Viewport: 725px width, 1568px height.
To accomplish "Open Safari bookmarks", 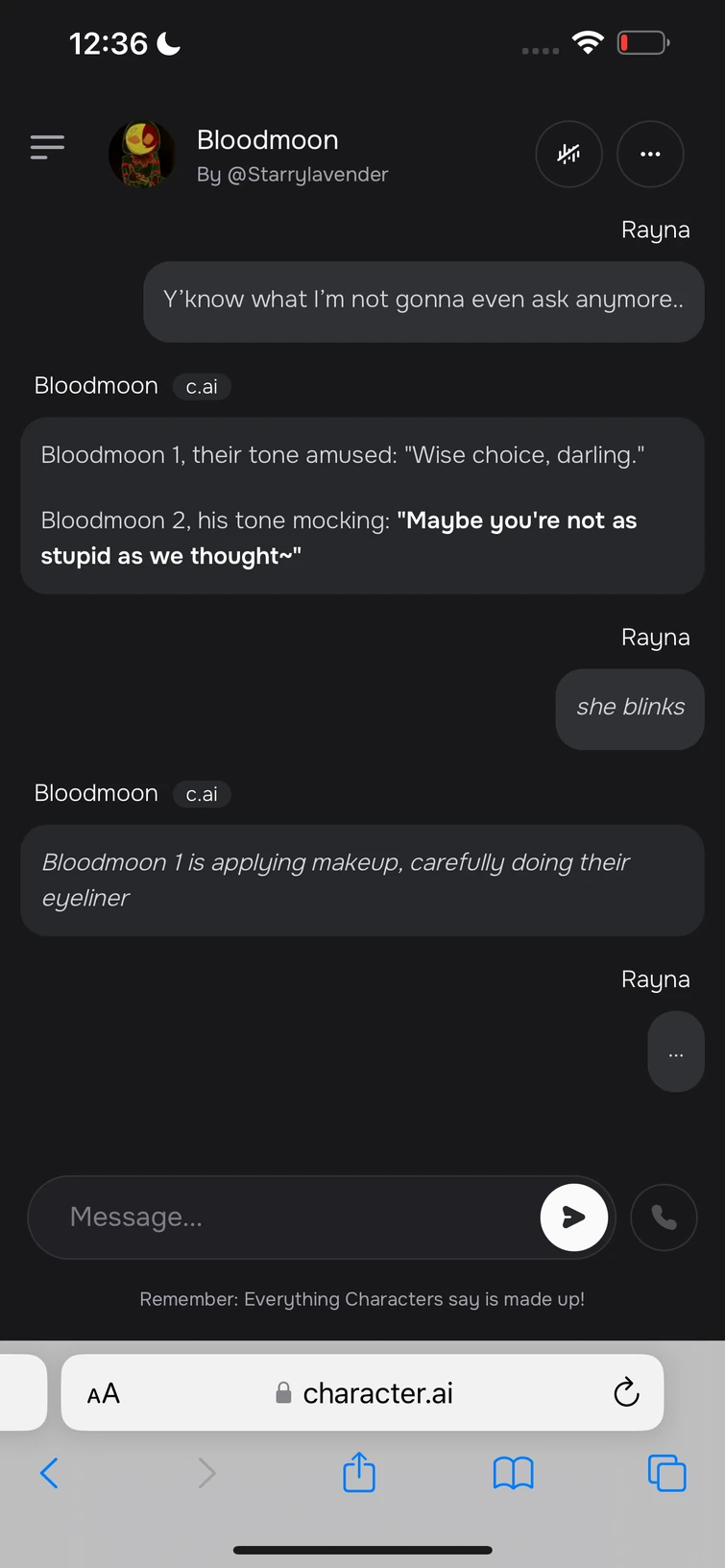I will coord(513,1471).
